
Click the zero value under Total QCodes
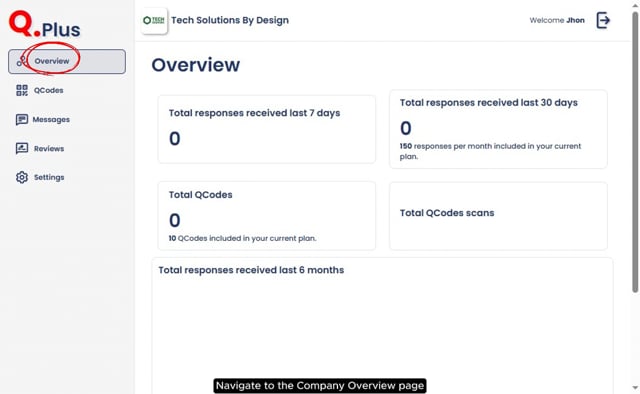click(x=175, y=220)
